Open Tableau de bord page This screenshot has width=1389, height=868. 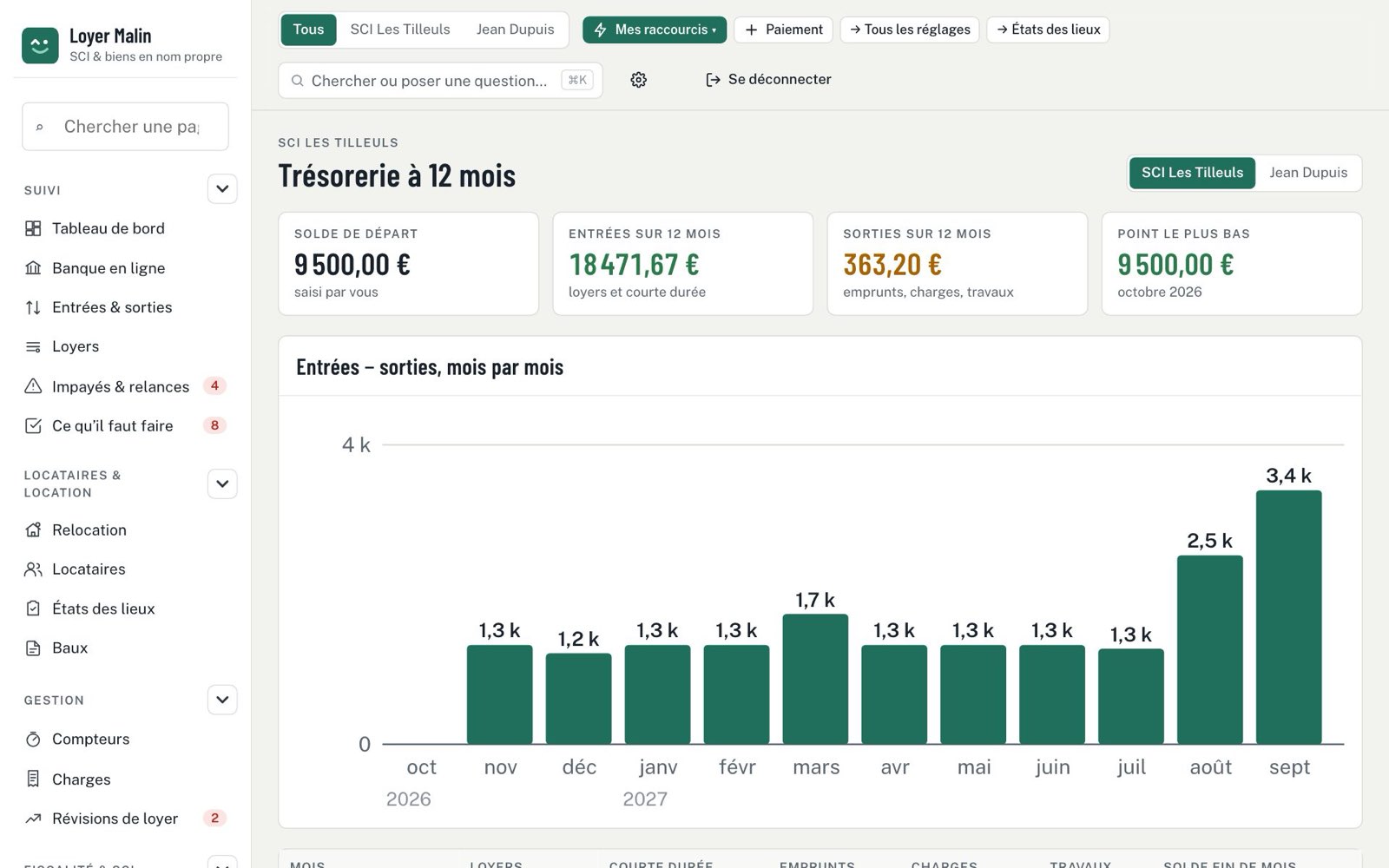coord(125,228)
